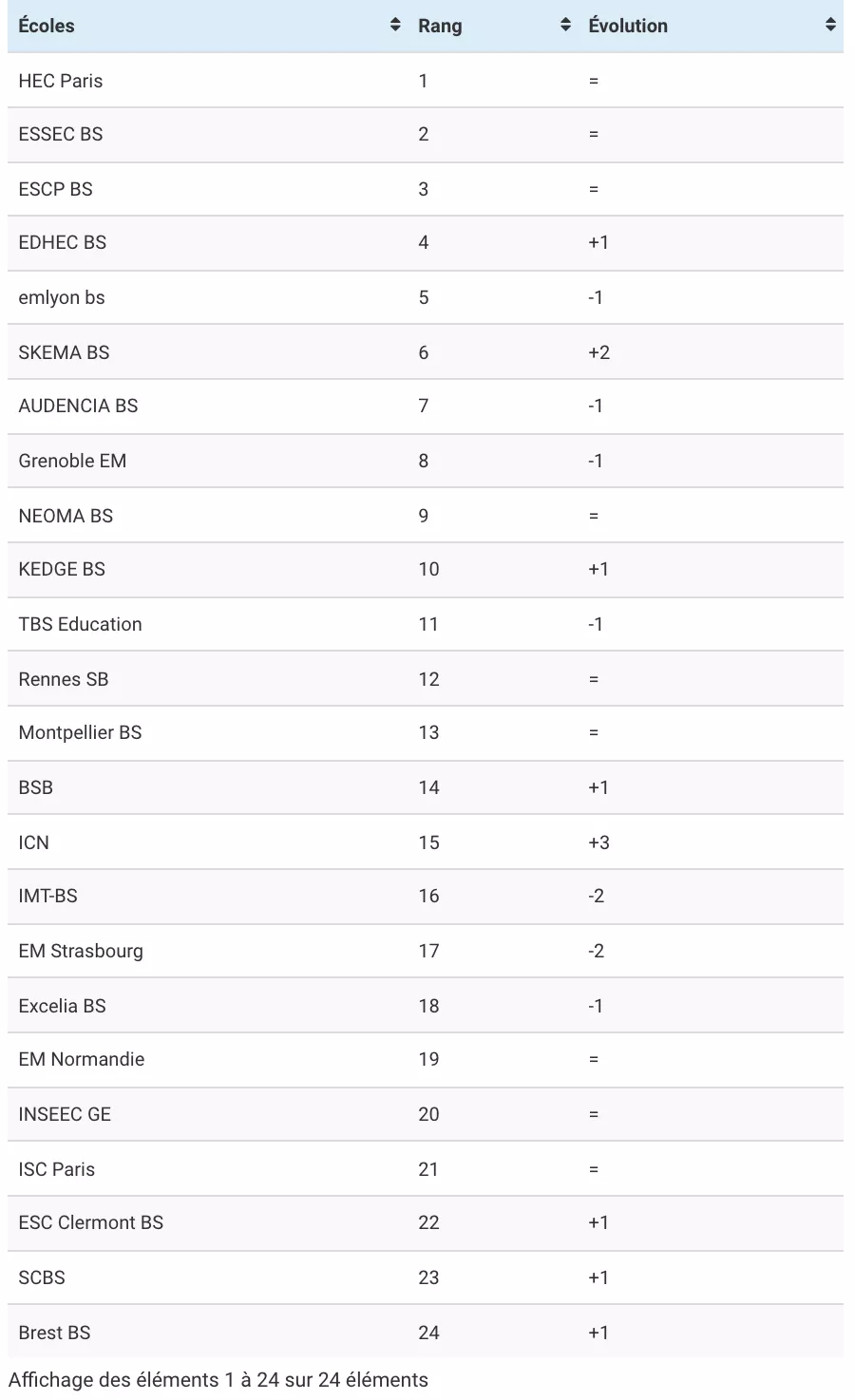Click the SKEMA BS school cell

point(64,352)
